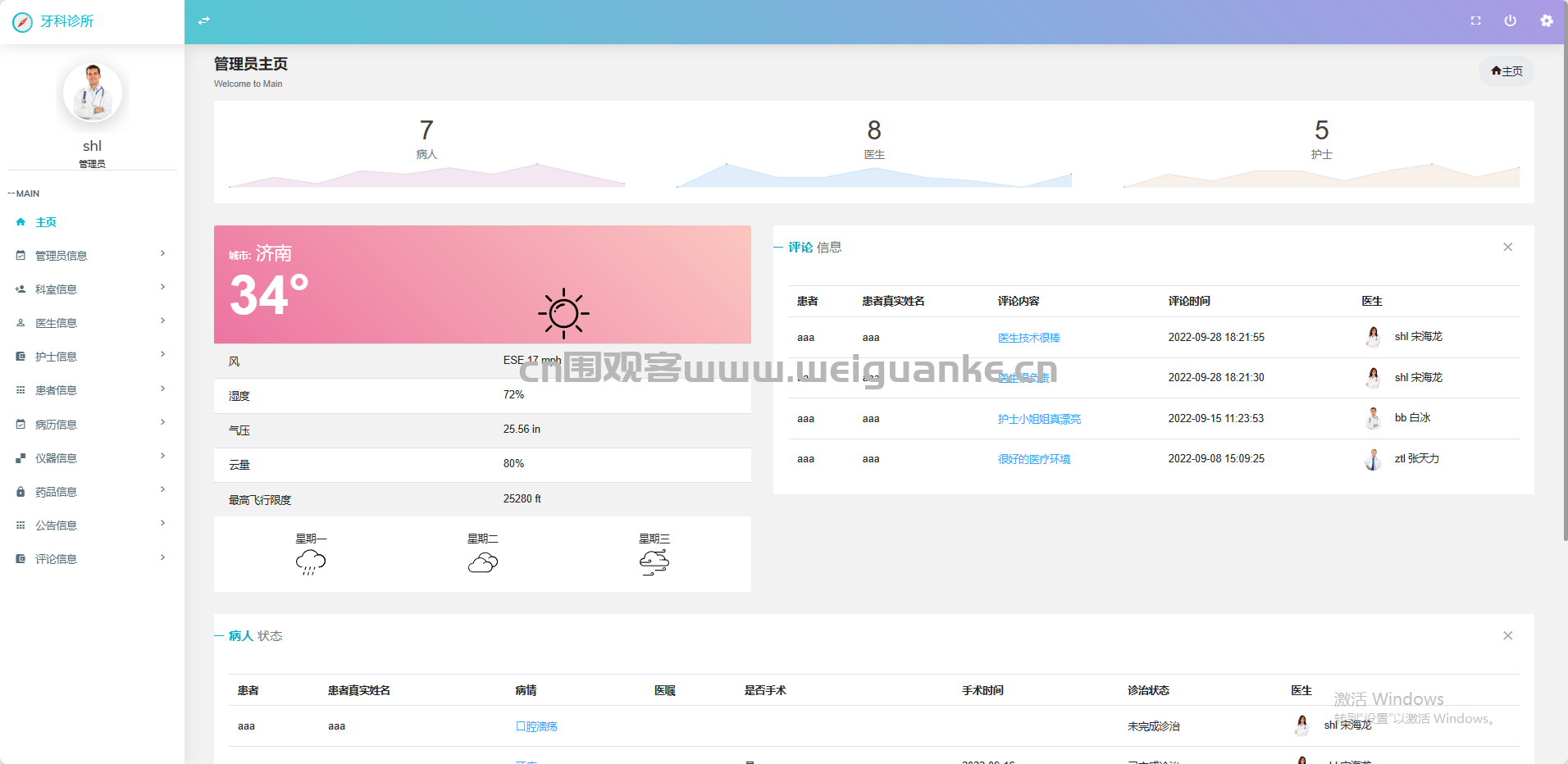This screenshot has height=764, width=1568.
Task: Click the patient count number 7
Action: 426,130
